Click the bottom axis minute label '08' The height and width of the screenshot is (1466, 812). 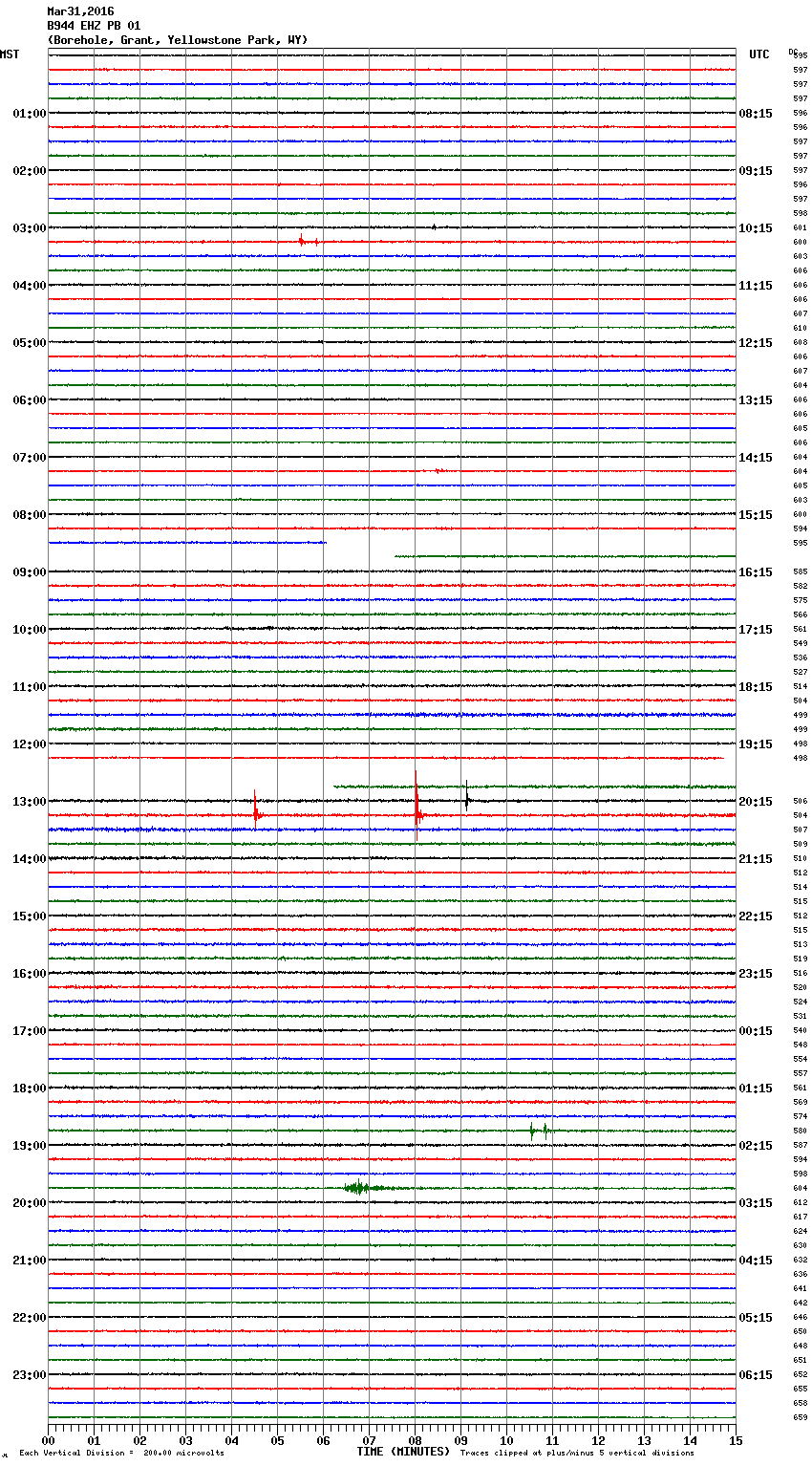coord(415,1440)
